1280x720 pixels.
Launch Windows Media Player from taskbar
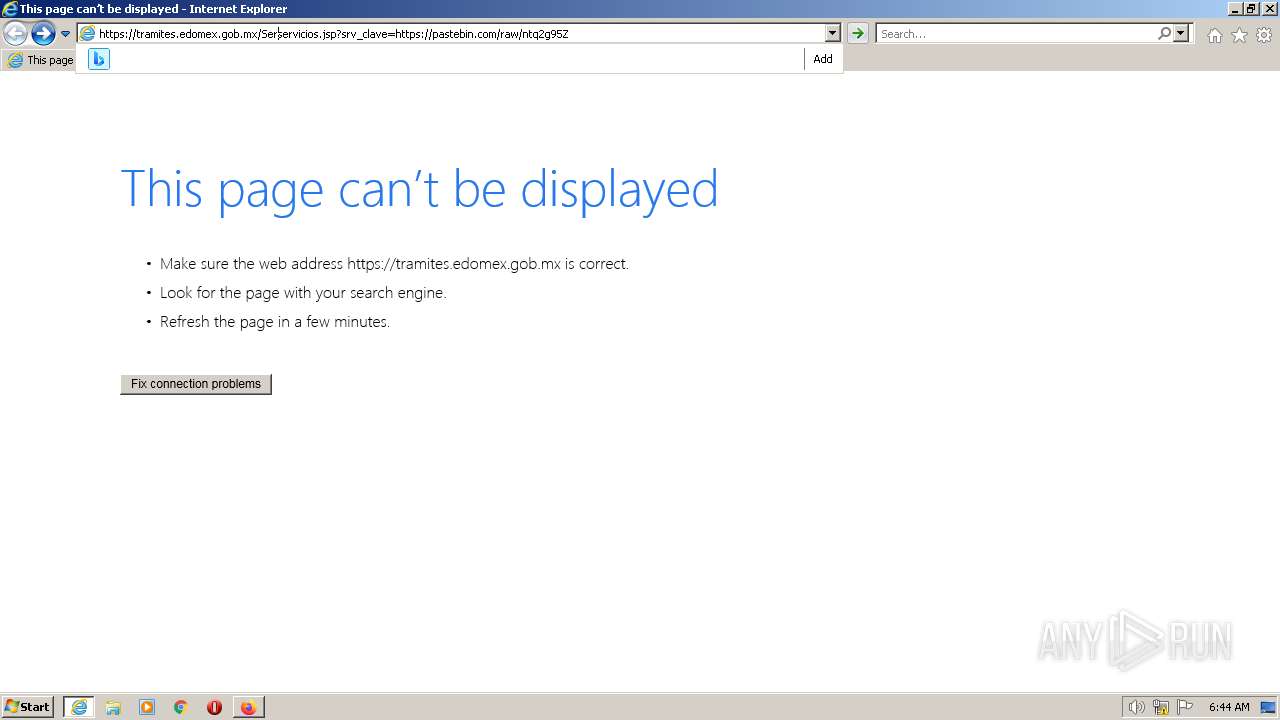coord(147,707)
